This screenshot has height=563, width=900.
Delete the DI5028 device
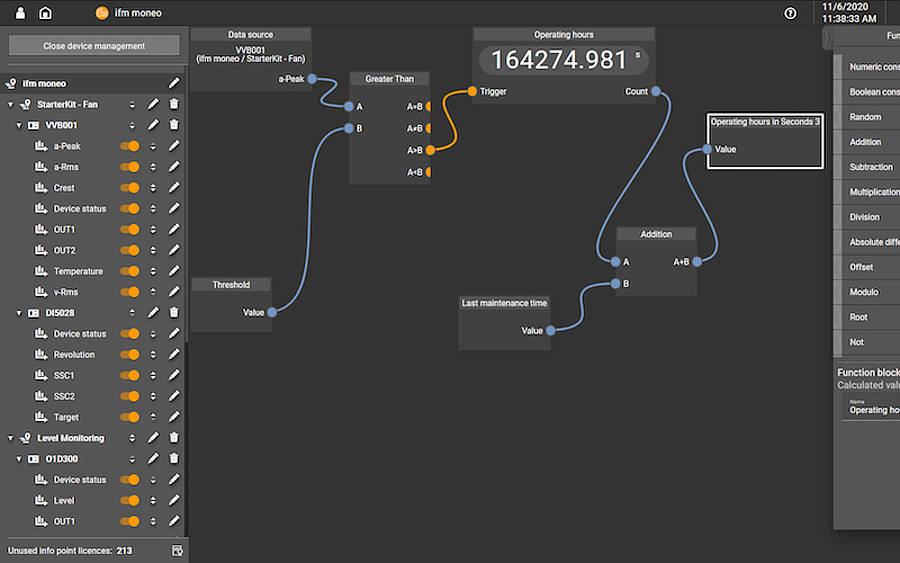point(174,312)
